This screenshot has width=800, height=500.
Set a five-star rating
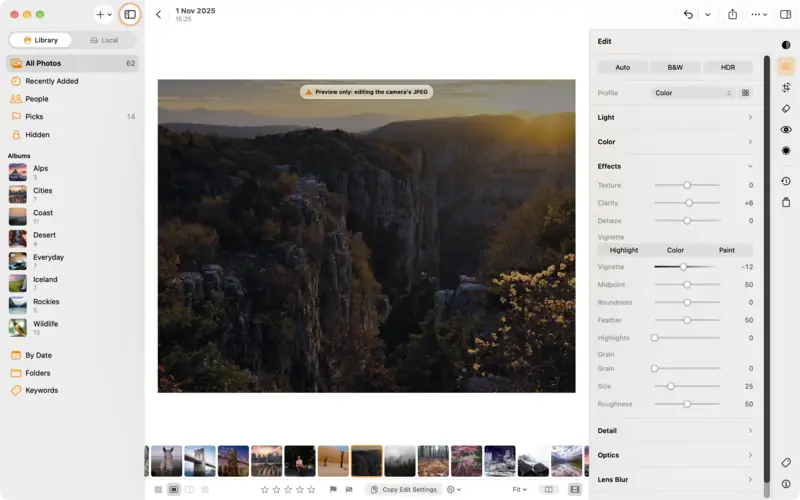[311, 490]
